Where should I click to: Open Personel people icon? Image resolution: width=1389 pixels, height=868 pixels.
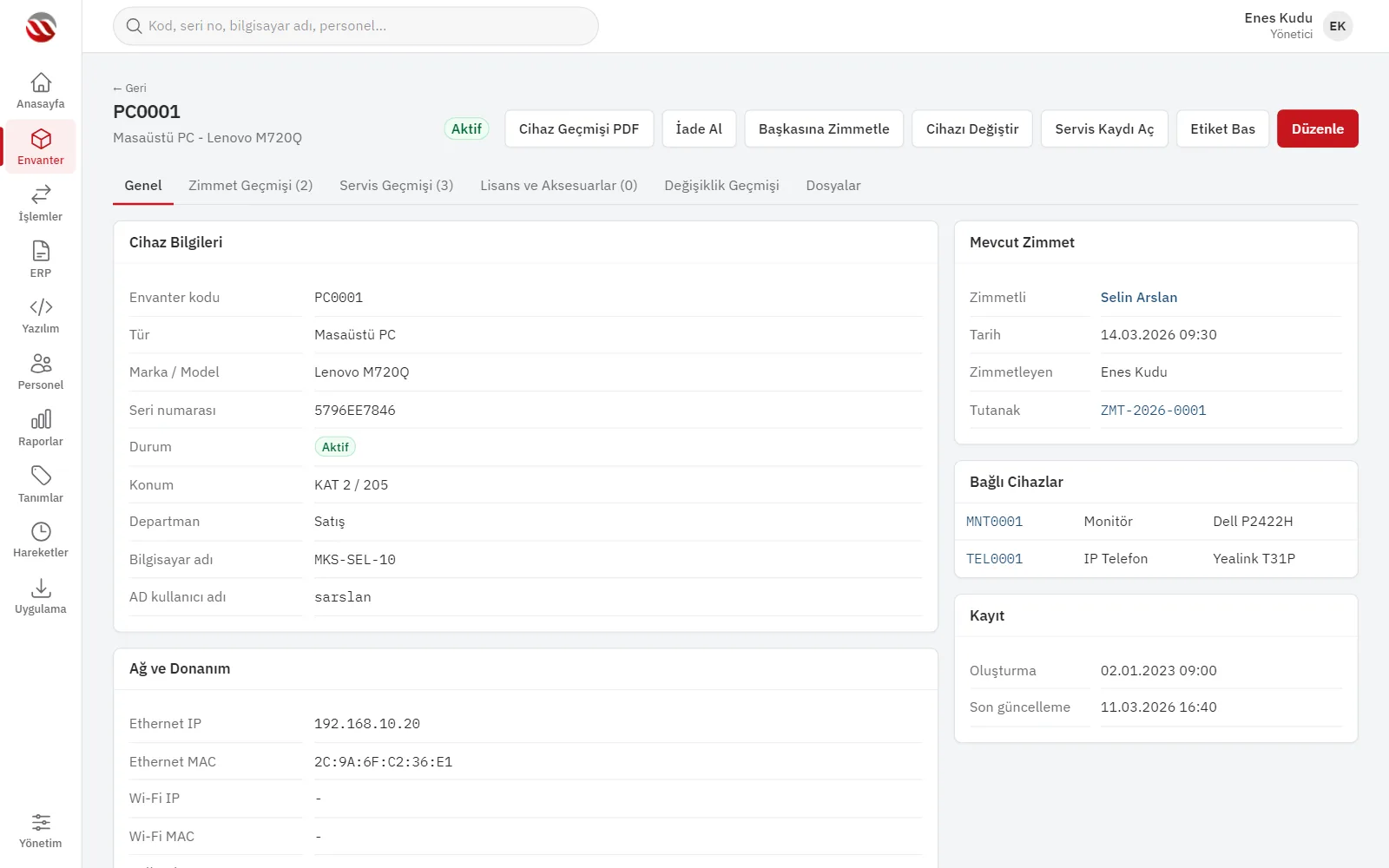[41, 363]
